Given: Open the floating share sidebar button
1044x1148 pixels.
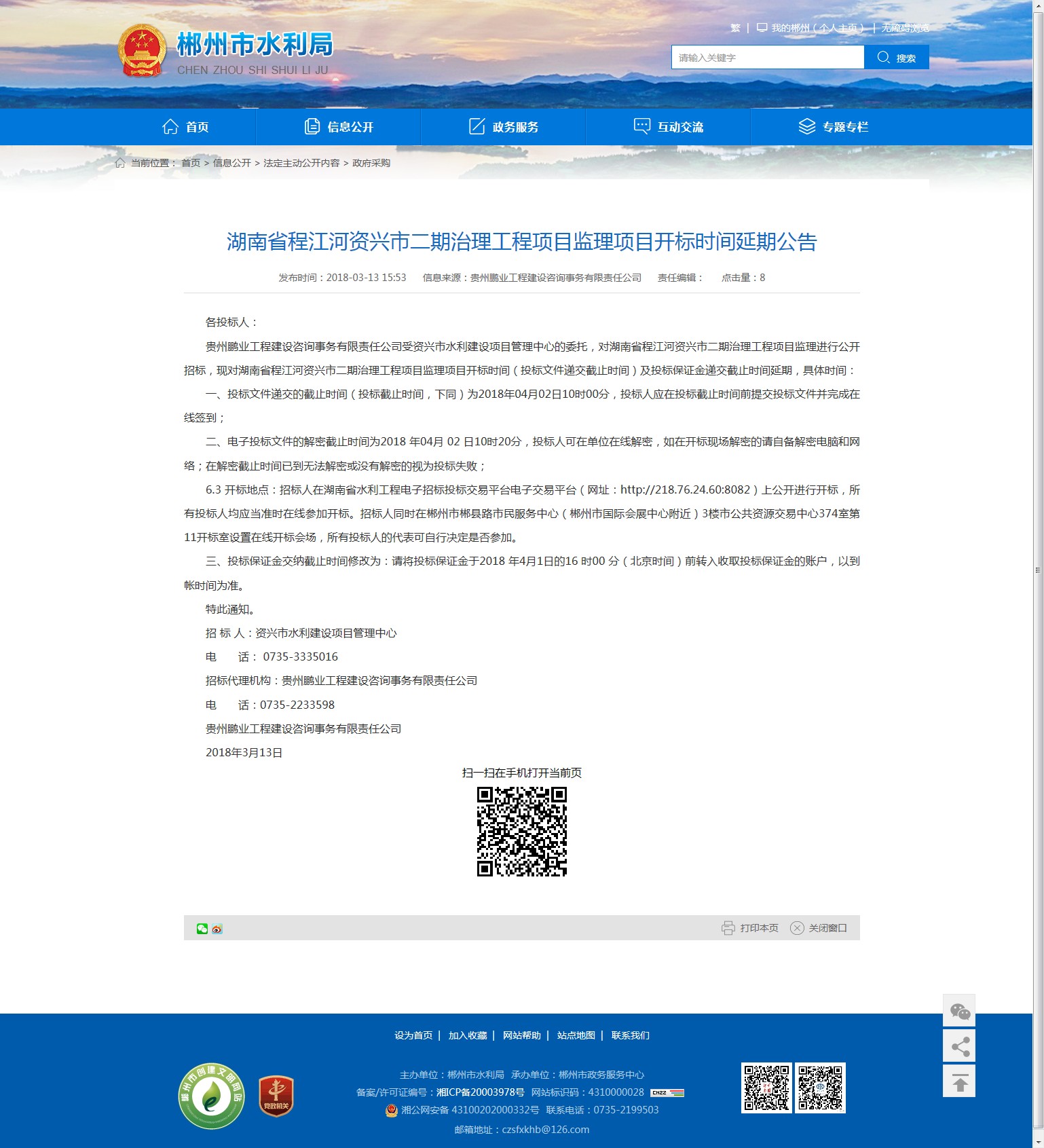Looking at the screenshot, I should tap(959, 1046).
